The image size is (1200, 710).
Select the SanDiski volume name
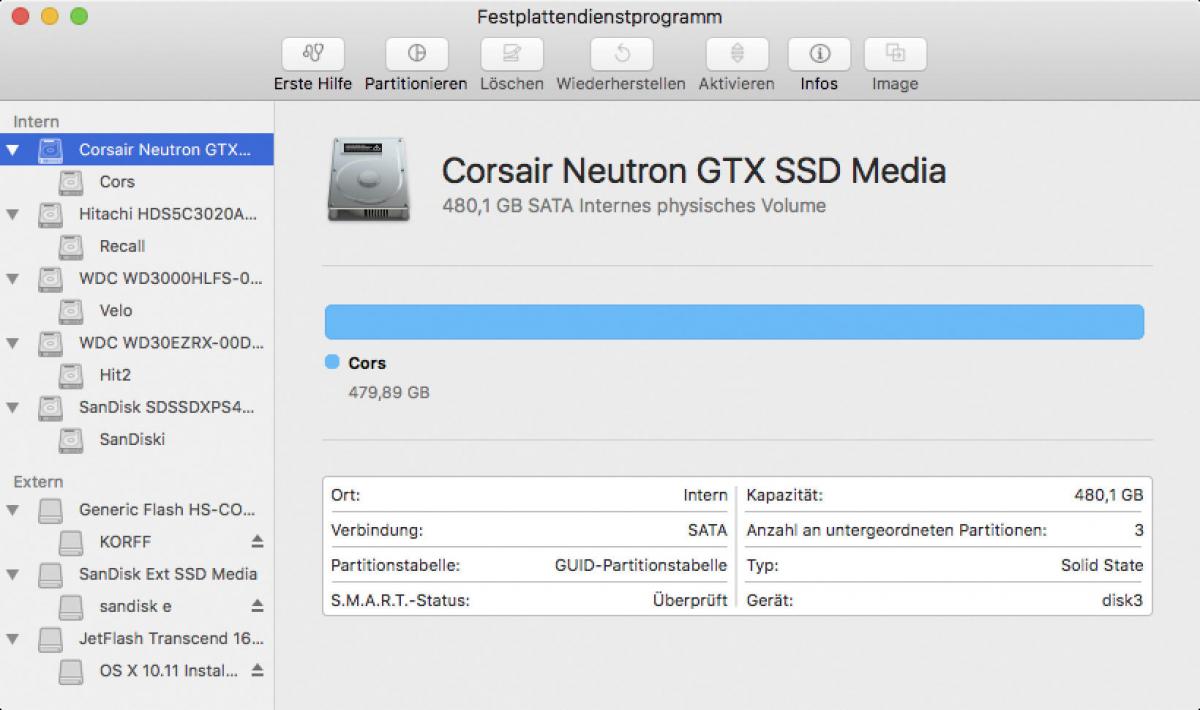(132, 439)
